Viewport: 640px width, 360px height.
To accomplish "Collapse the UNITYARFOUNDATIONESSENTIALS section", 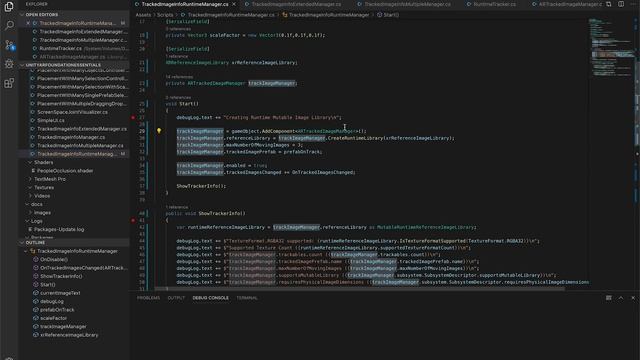I will (x=22, y=65).
